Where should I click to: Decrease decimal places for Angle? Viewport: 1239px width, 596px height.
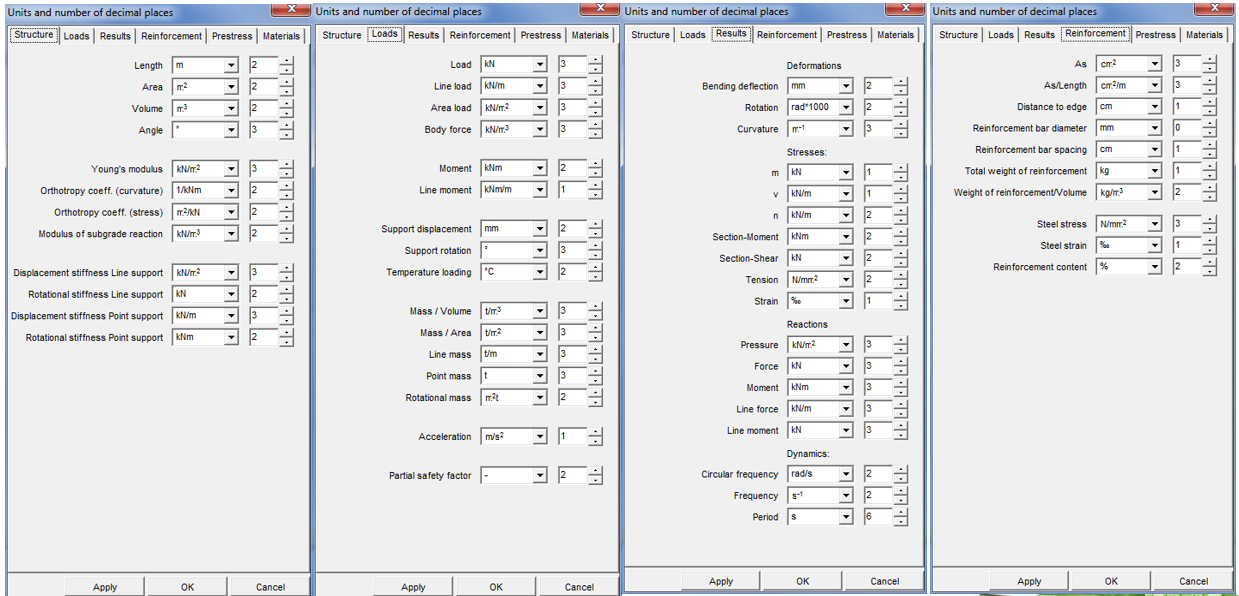(287, 135)
